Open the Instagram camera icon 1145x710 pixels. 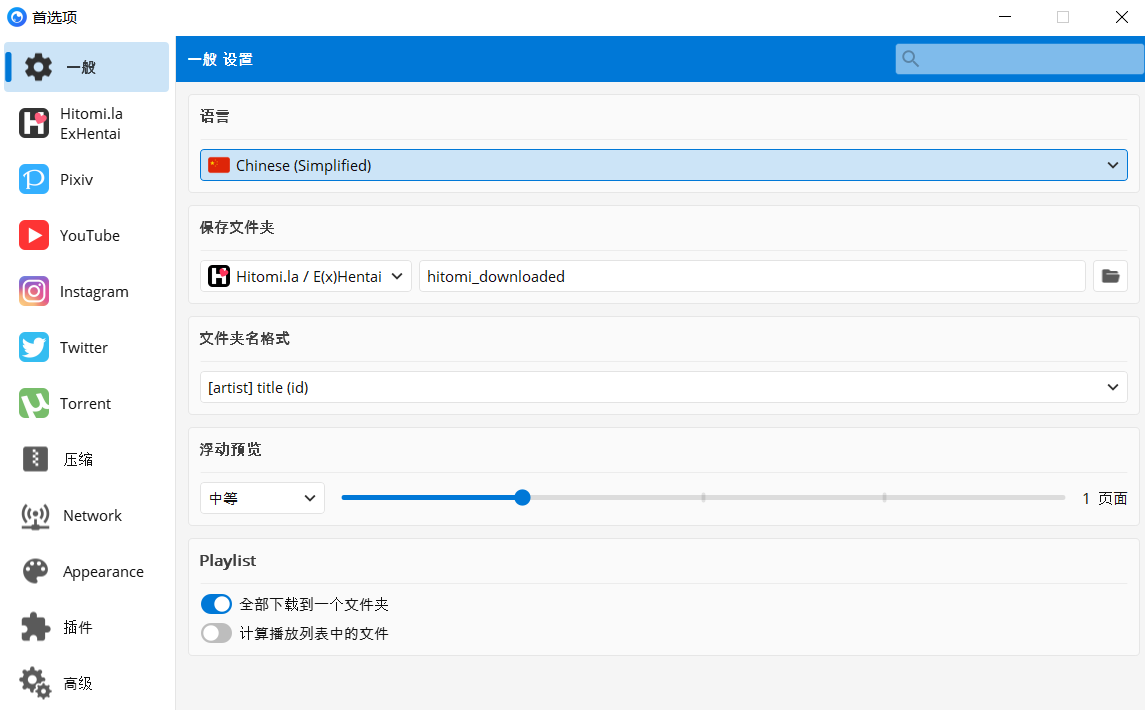pos(34,291)
